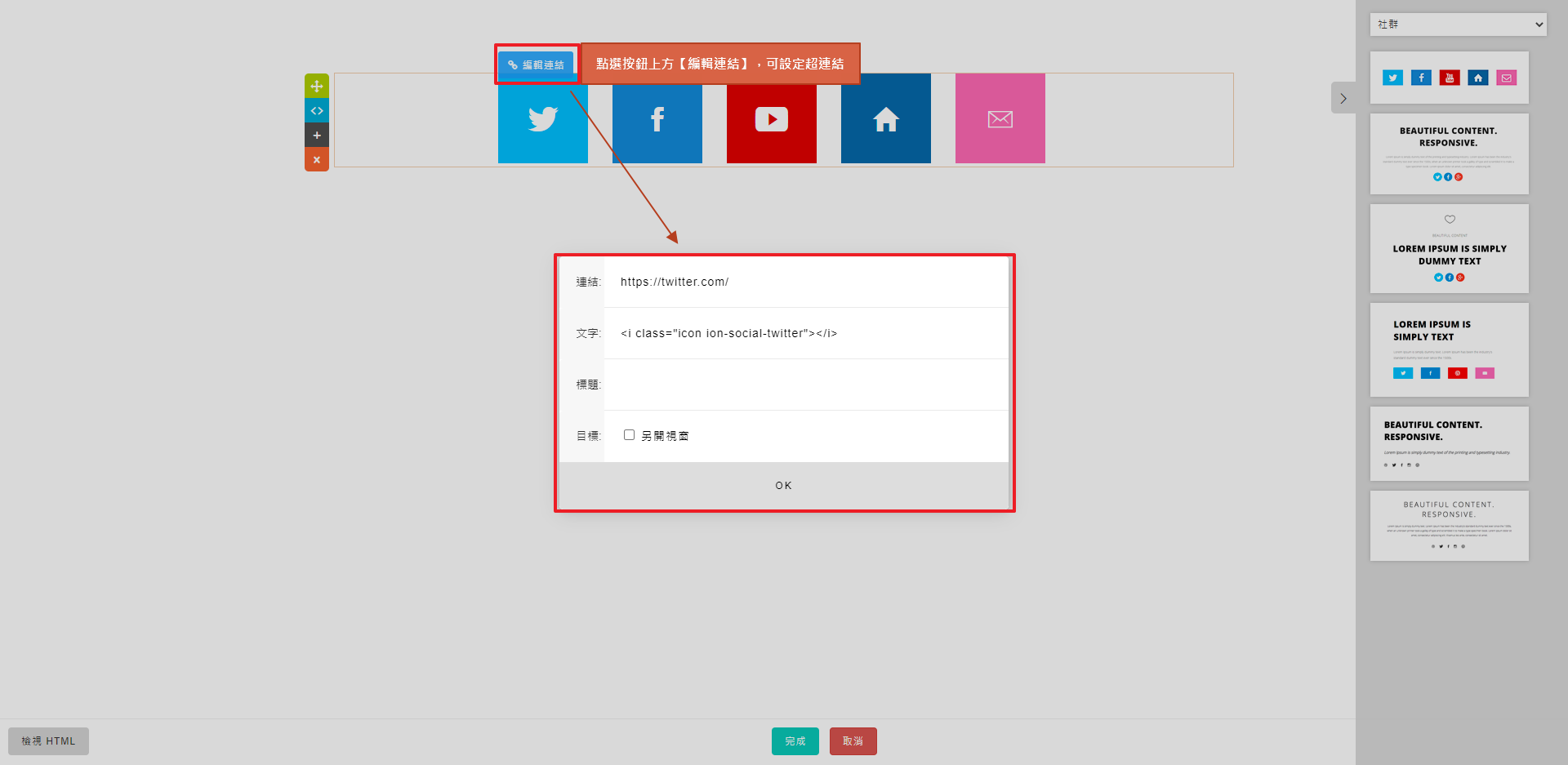Select the colored social icons snippet thumbnail
This screenshot has height=765, width=1568.
tap(1449, 78)
